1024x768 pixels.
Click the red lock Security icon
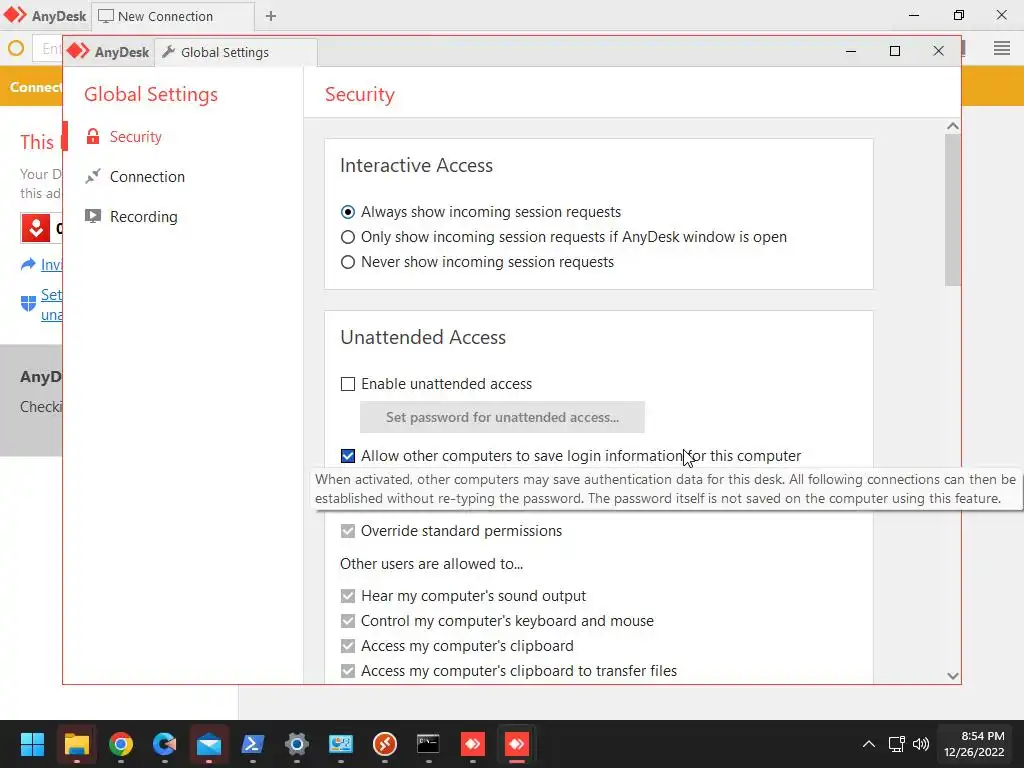click(93, 136)
